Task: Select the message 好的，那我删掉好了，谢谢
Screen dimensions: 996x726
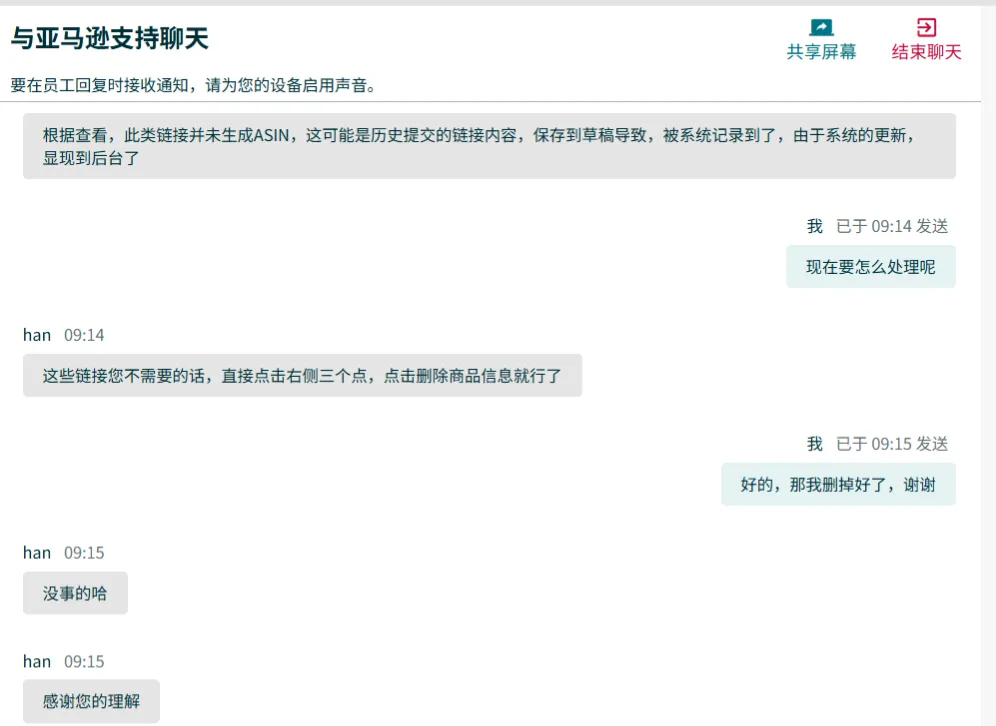Action: tap(838, 485)
